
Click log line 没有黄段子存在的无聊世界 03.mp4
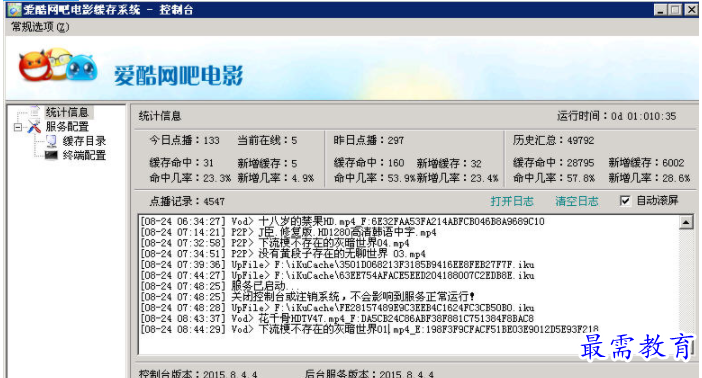(x=283, y=254)
